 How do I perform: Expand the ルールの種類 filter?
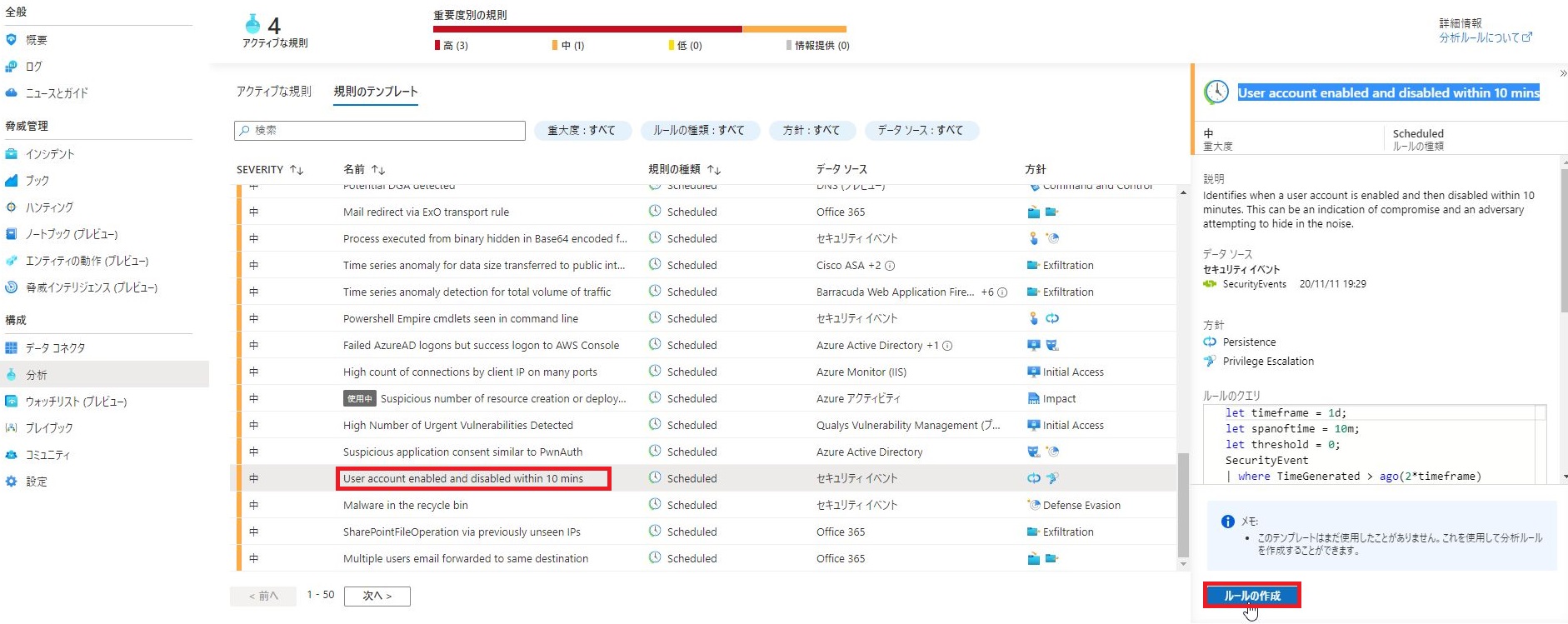[698, 131]
